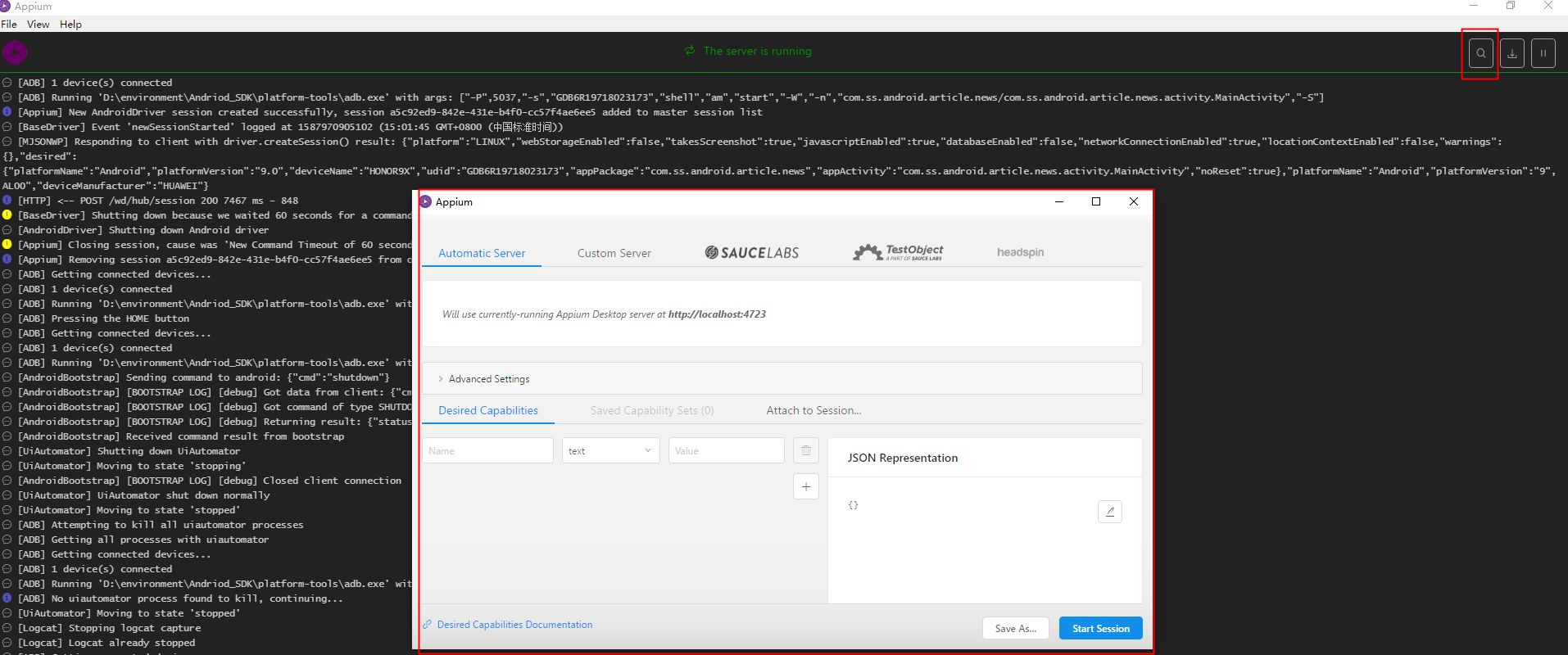Open the Desired Capabilities tab
This screenshot has width=1568, height=655.
tap(488, 410)
